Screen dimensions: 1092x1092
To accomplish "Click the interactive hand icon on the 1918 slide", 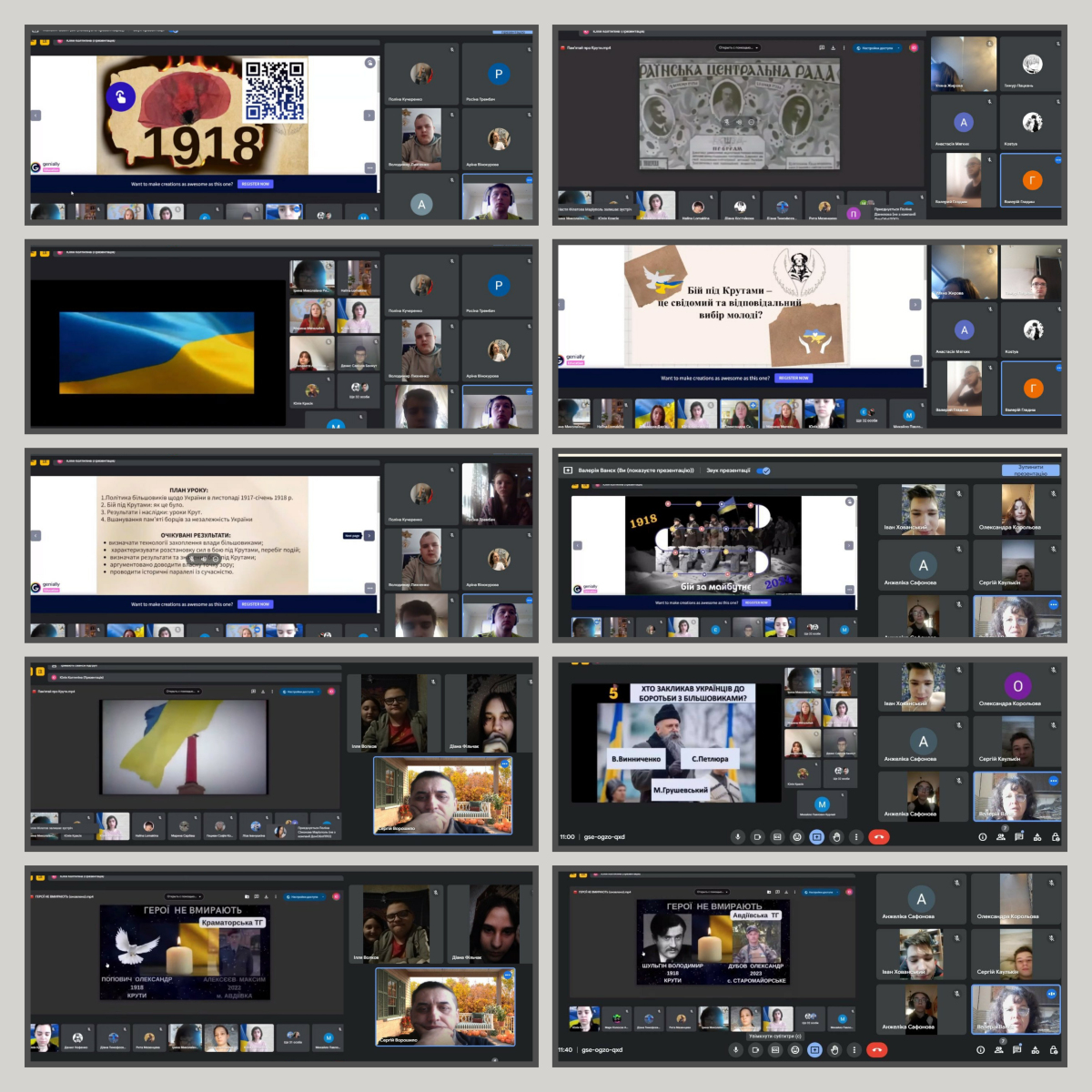I will [x=120, y=96].
